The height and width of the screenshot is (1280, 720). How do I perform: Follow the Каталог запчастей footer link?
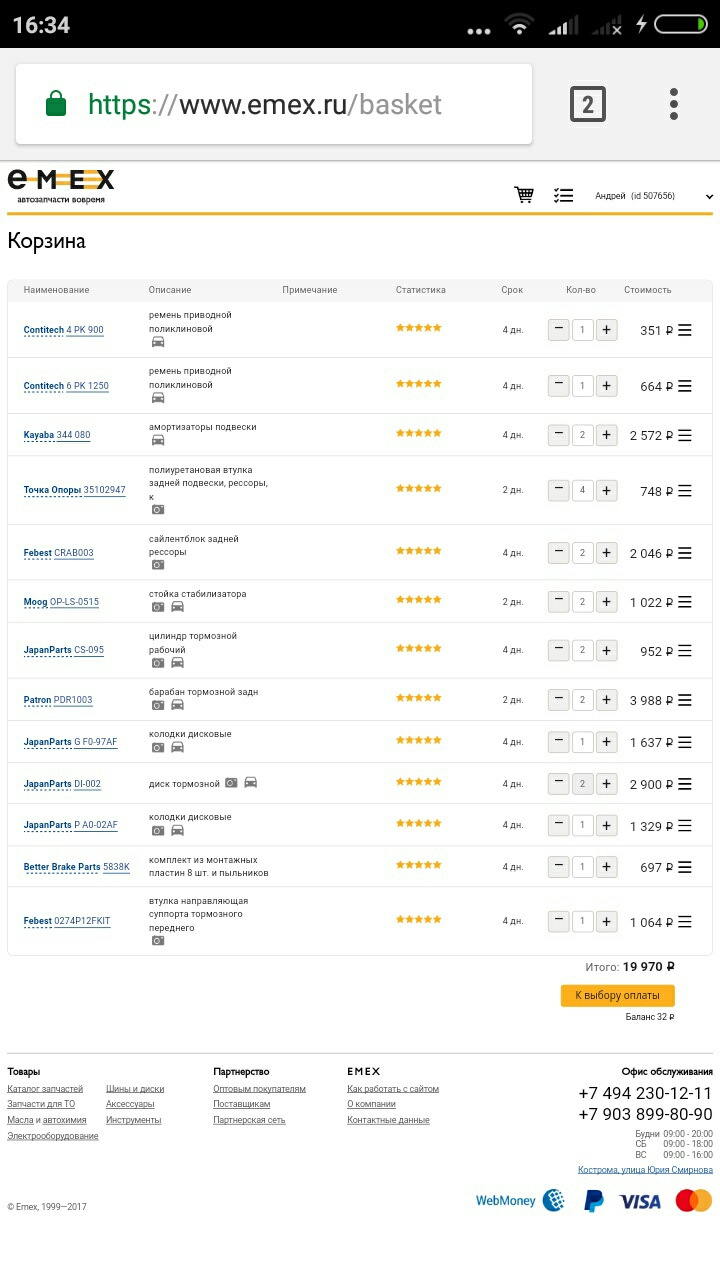[x=45, y=1089]
